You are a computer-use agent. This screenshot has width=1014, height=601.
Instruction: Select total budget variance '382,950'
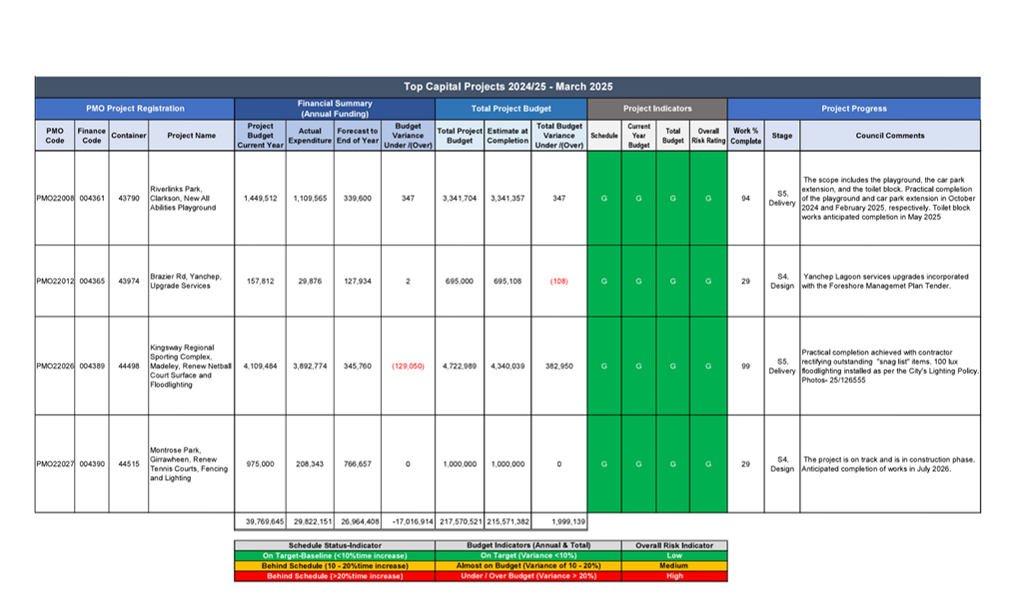click(x=559, y=366)
